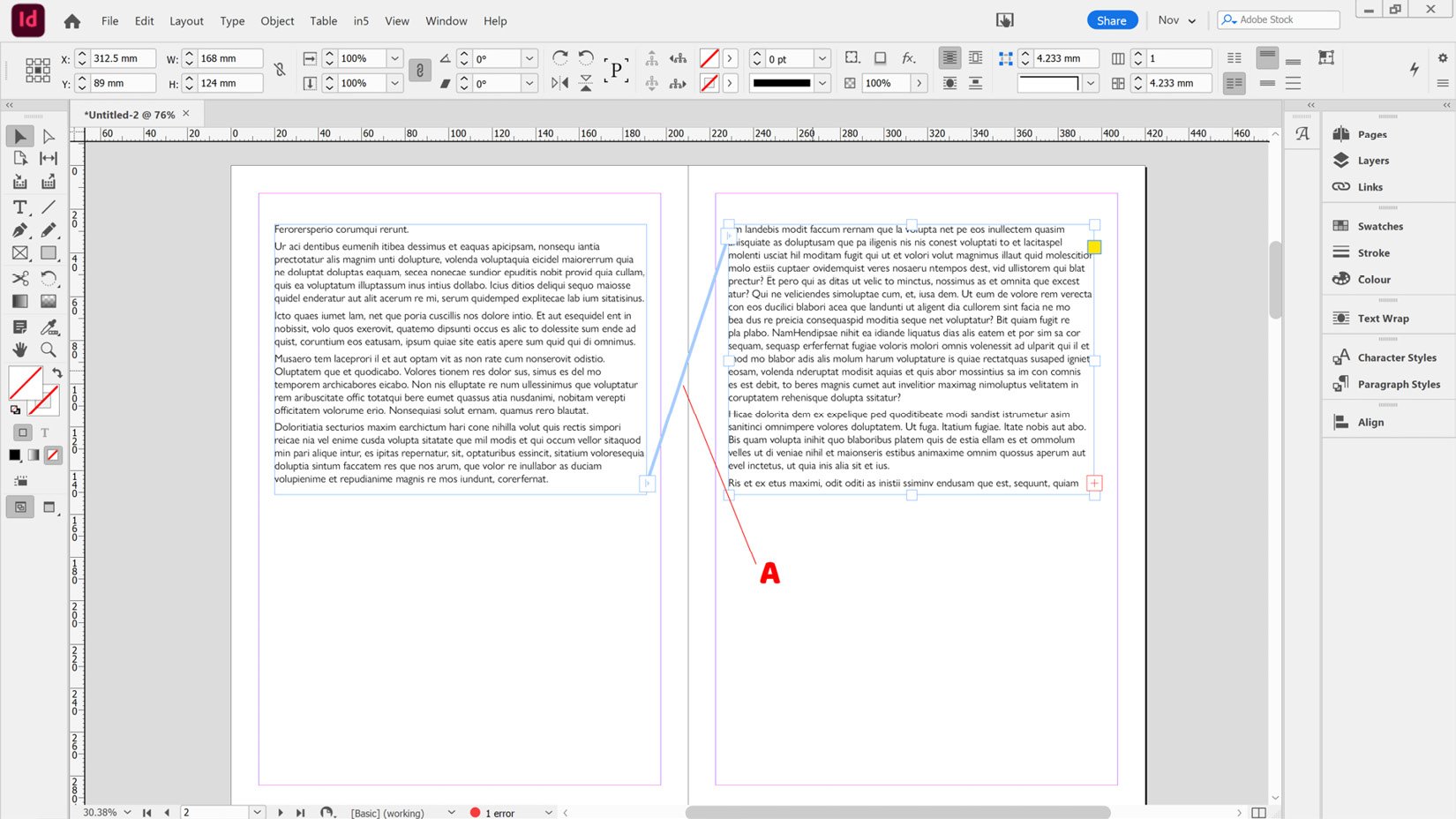
Task: Toggle formatting affects text
Action: [x=45, y=432]
